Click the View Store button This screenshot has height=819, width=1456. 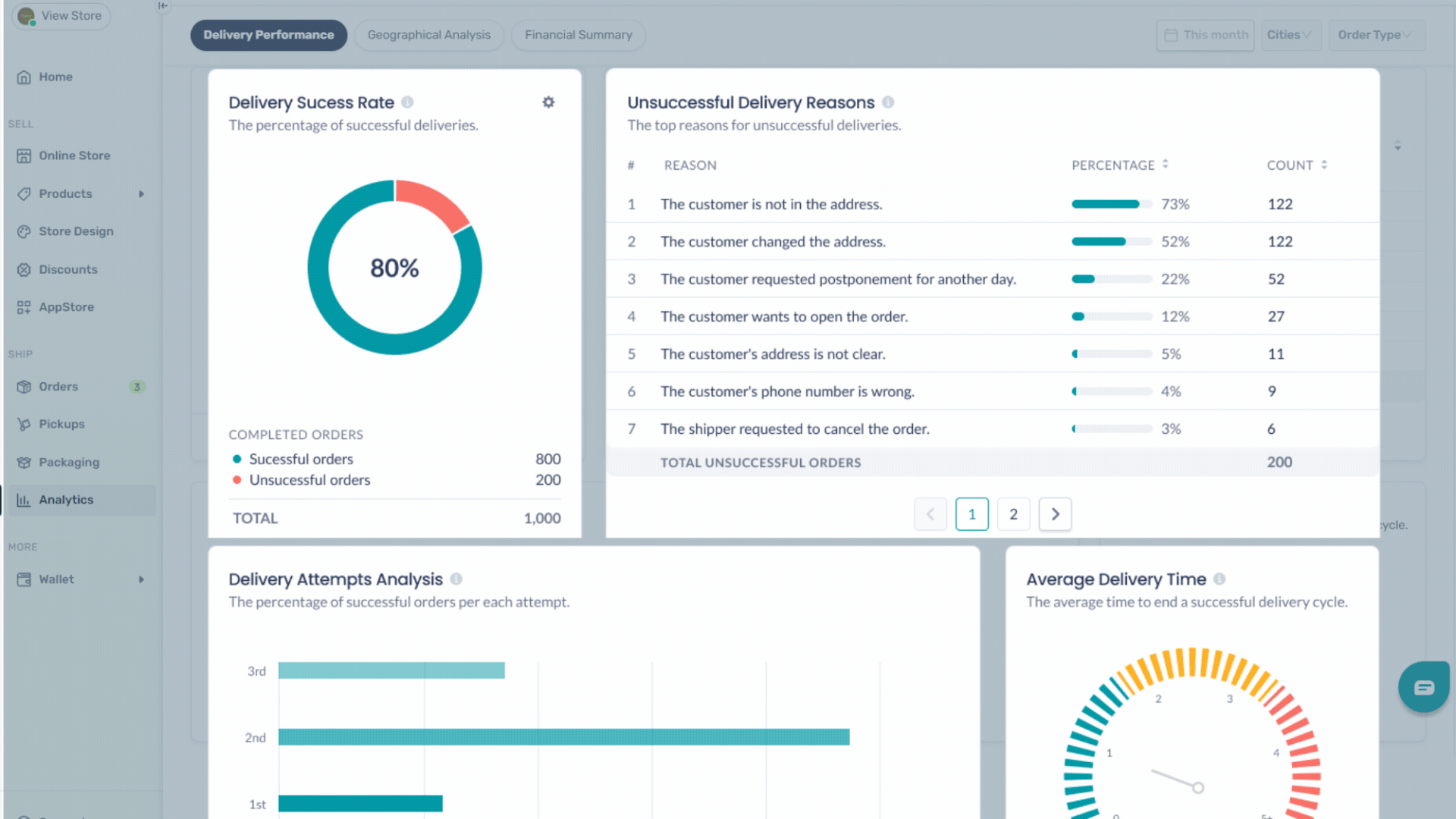coord(62,16)
